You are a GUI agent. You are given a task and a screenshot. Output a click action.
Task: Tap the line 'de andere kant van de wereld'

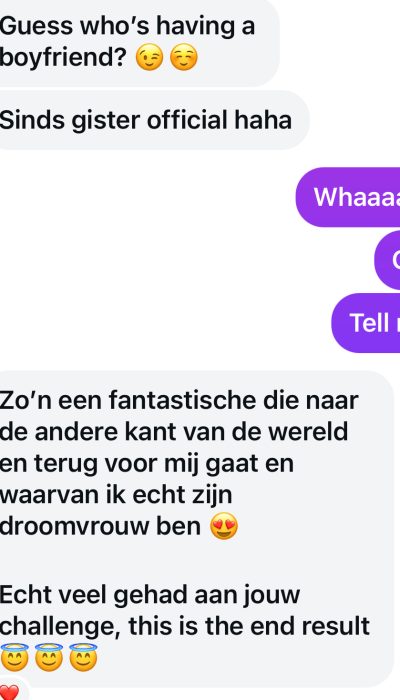tap(174, 432)
